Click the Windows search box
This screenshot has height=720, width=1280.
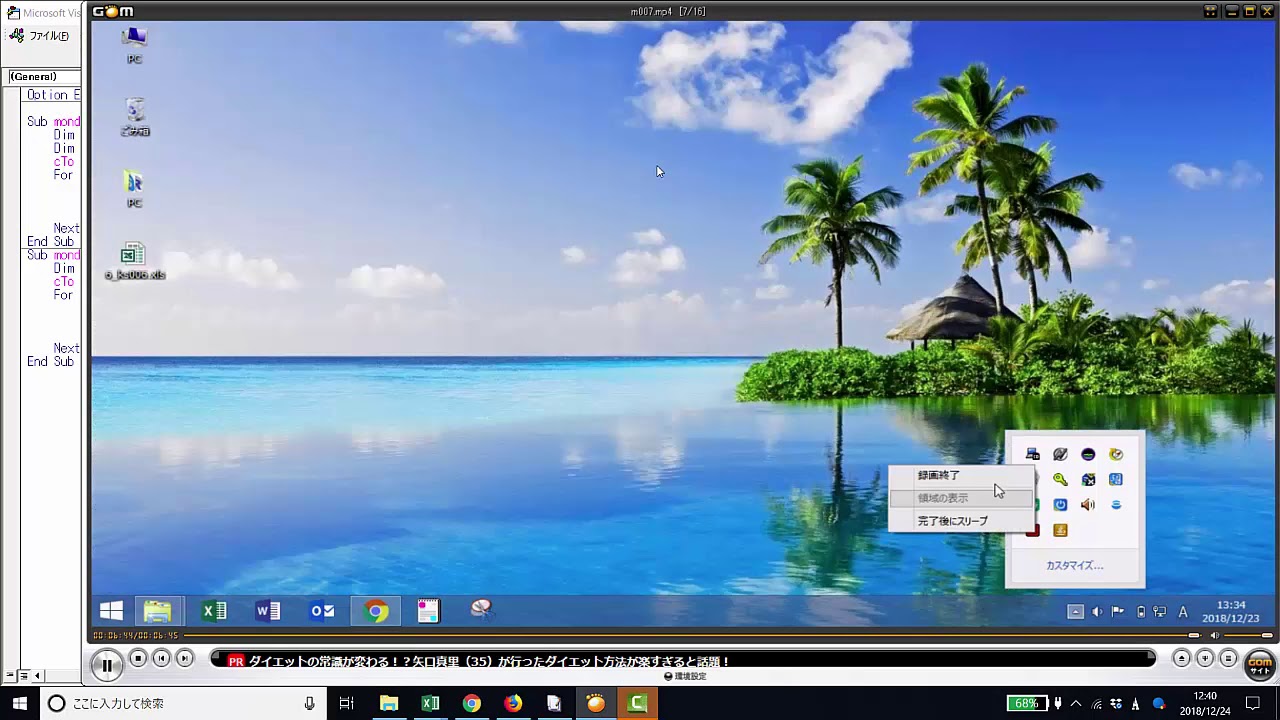point(180,703)
